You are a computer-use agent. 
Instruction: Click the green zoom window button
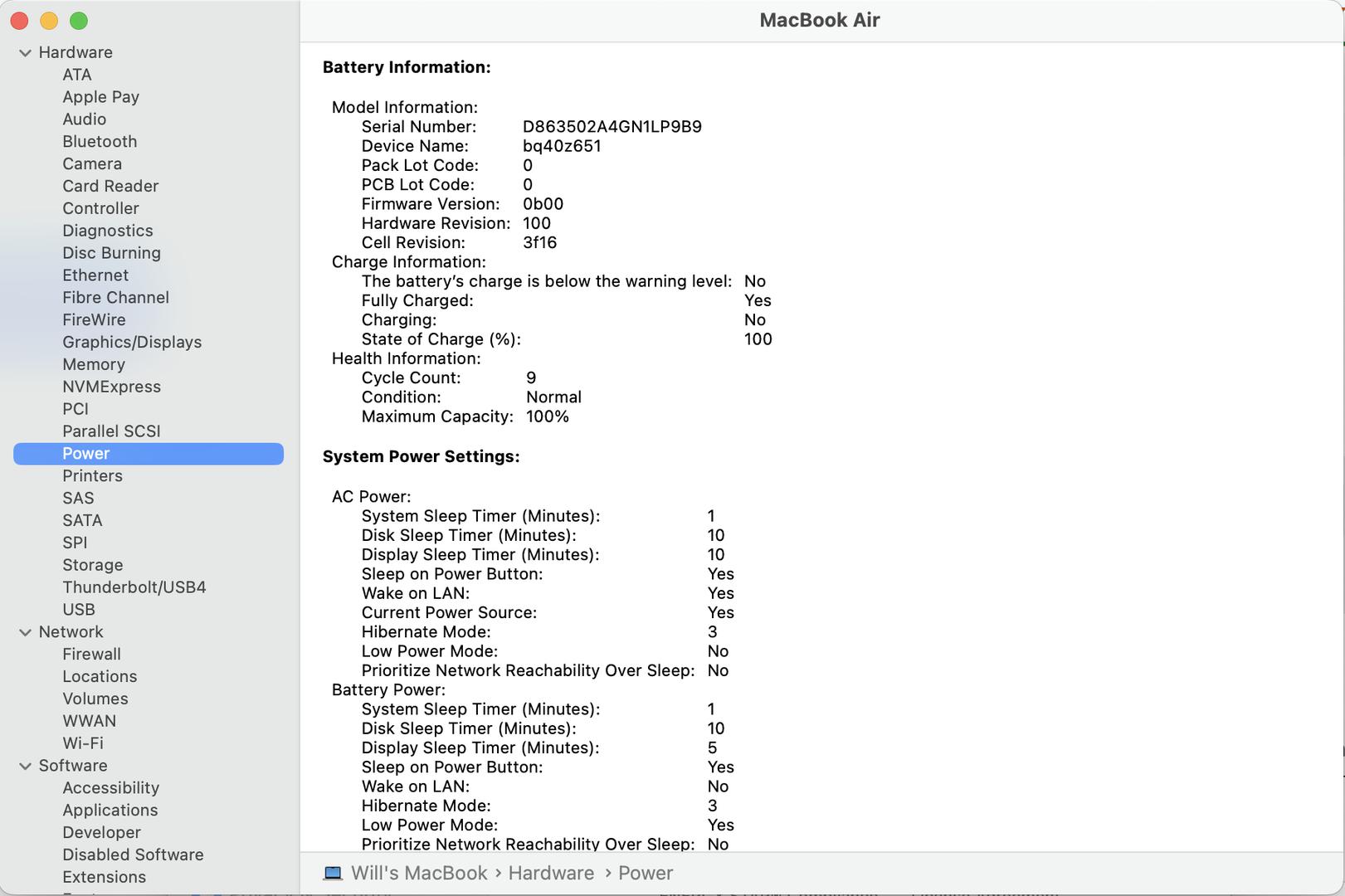coord(79,21)
